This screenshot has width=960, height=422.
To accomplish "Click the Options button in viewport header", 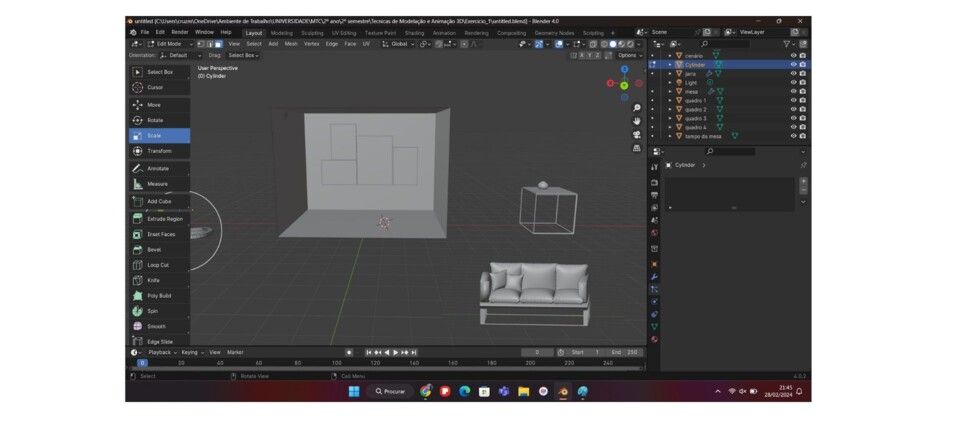I will pyautogui.click(x=629, y=55).
